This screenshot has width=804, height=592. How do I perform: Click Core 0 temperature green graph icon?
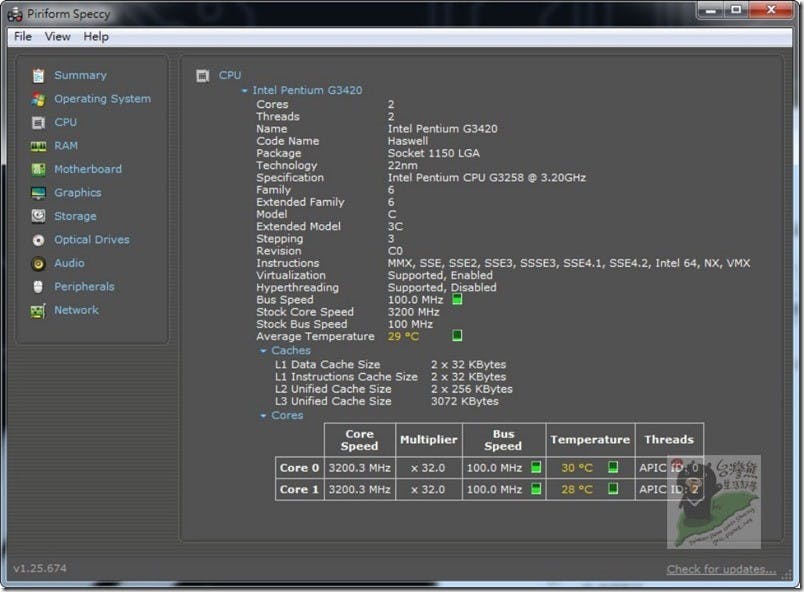tap(613, 467)
